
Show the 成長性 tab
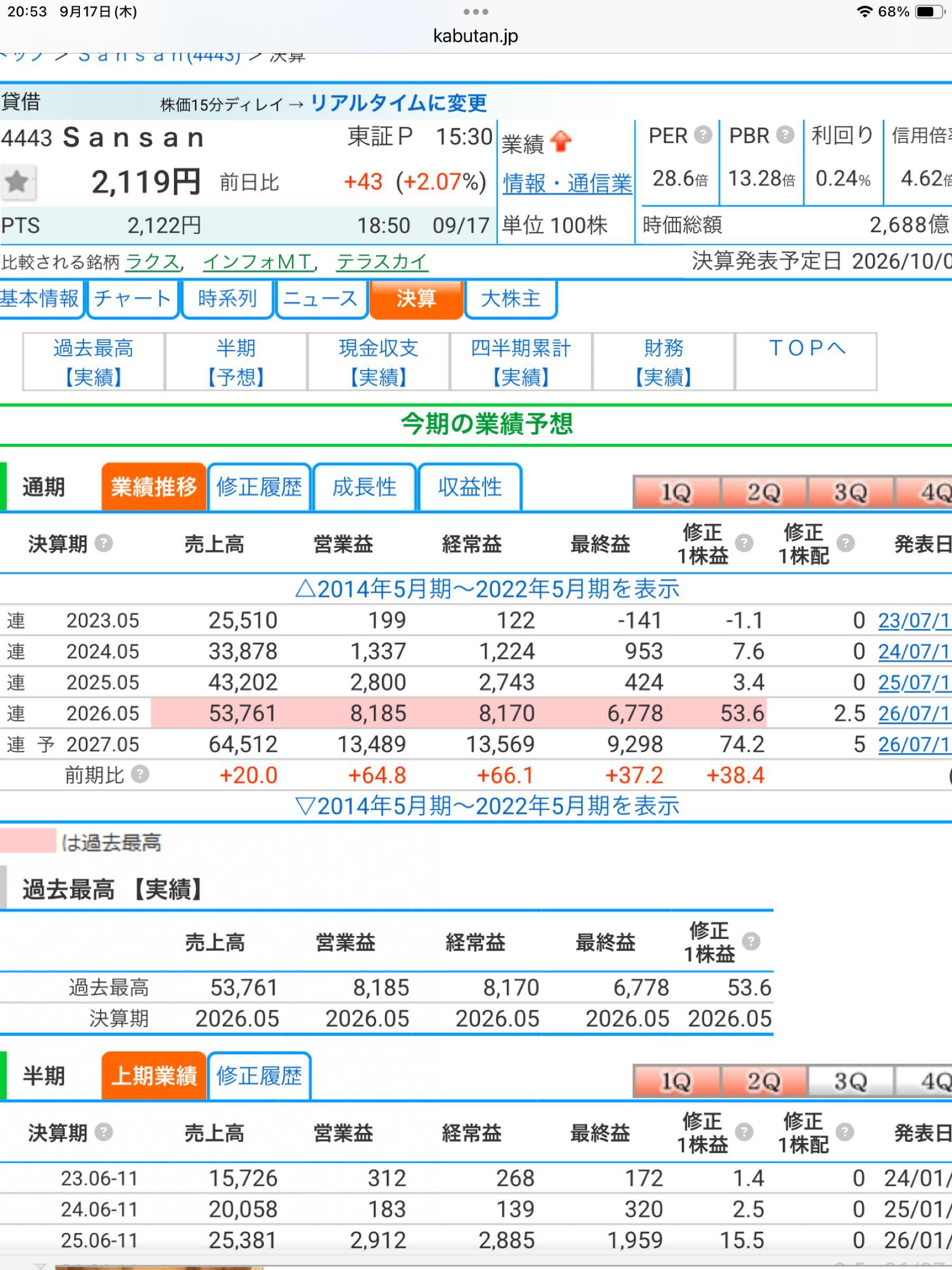coord(364,487)
